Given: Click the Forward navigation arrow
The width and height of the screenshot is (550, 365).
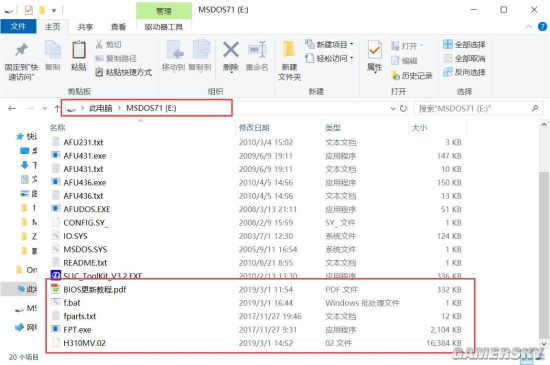Looking at the screenshot, I should click(30, 108).
